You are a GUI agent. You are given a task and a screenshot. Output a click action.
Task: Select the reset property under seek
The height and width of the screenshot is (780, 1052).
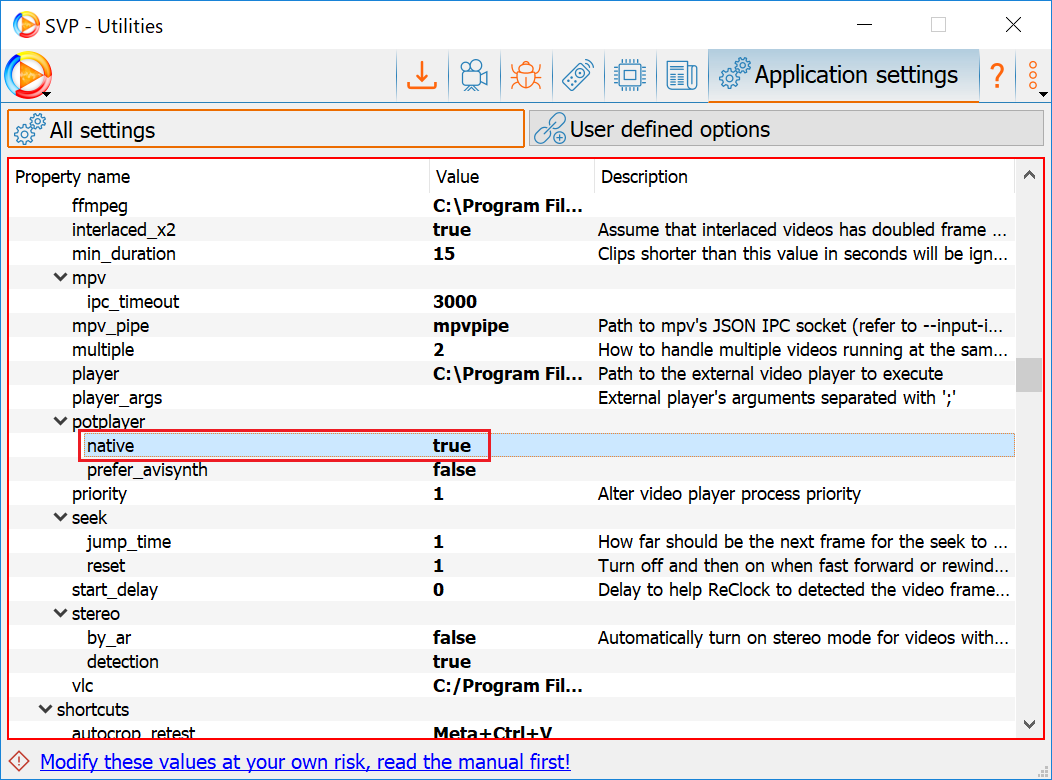(x=511, y=565)
